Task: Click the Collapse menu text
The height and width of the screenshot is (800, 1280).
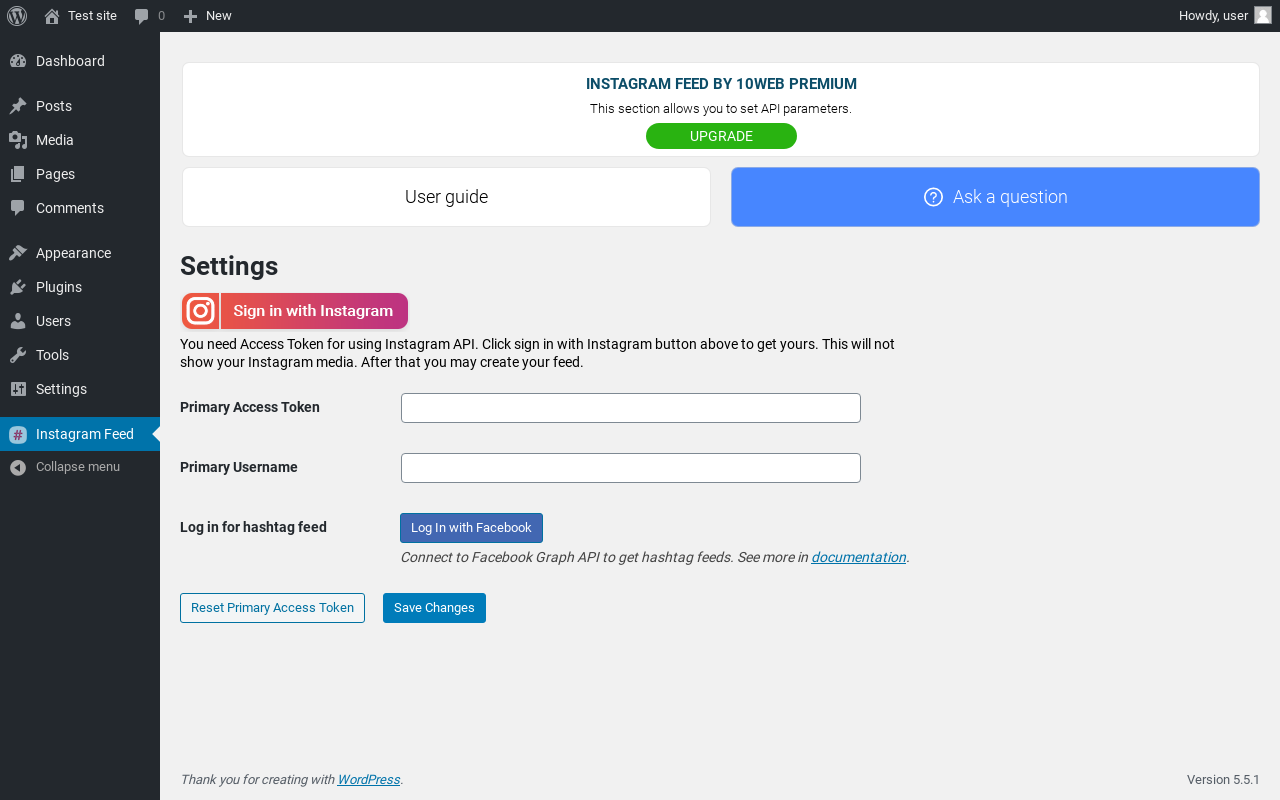Action: pyautogui.click(x=78, y=467)
